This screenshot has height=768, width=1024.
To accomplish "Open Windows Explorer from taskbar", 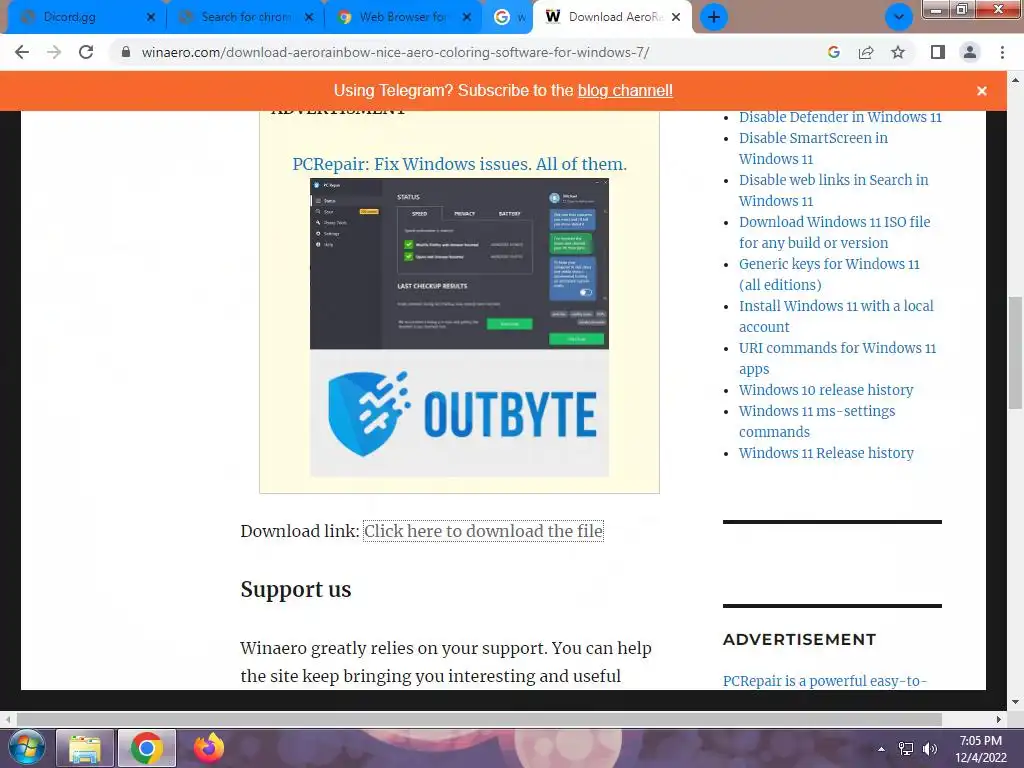I will (x=85, y=748).
